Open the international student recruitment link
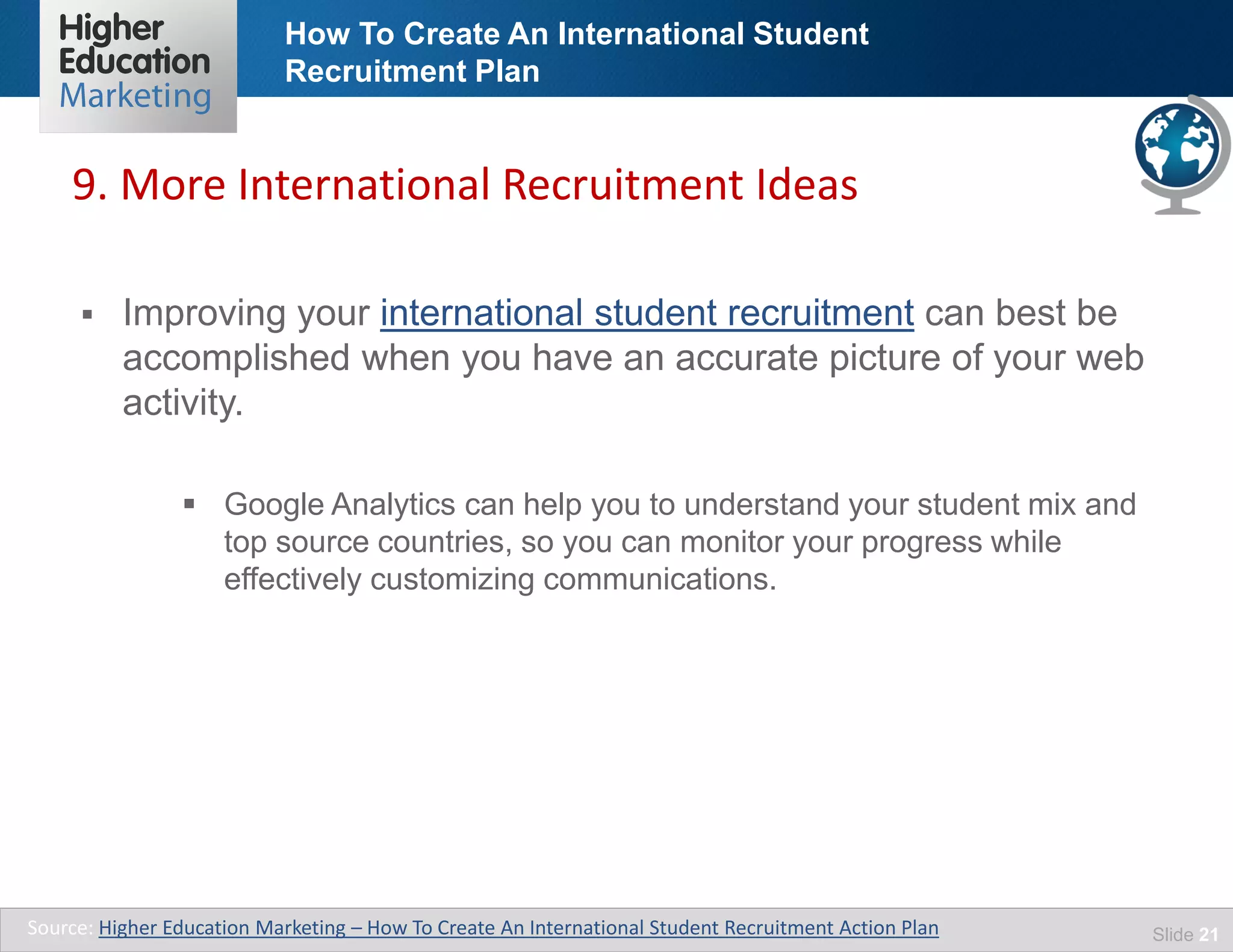 tap(647, 314)
